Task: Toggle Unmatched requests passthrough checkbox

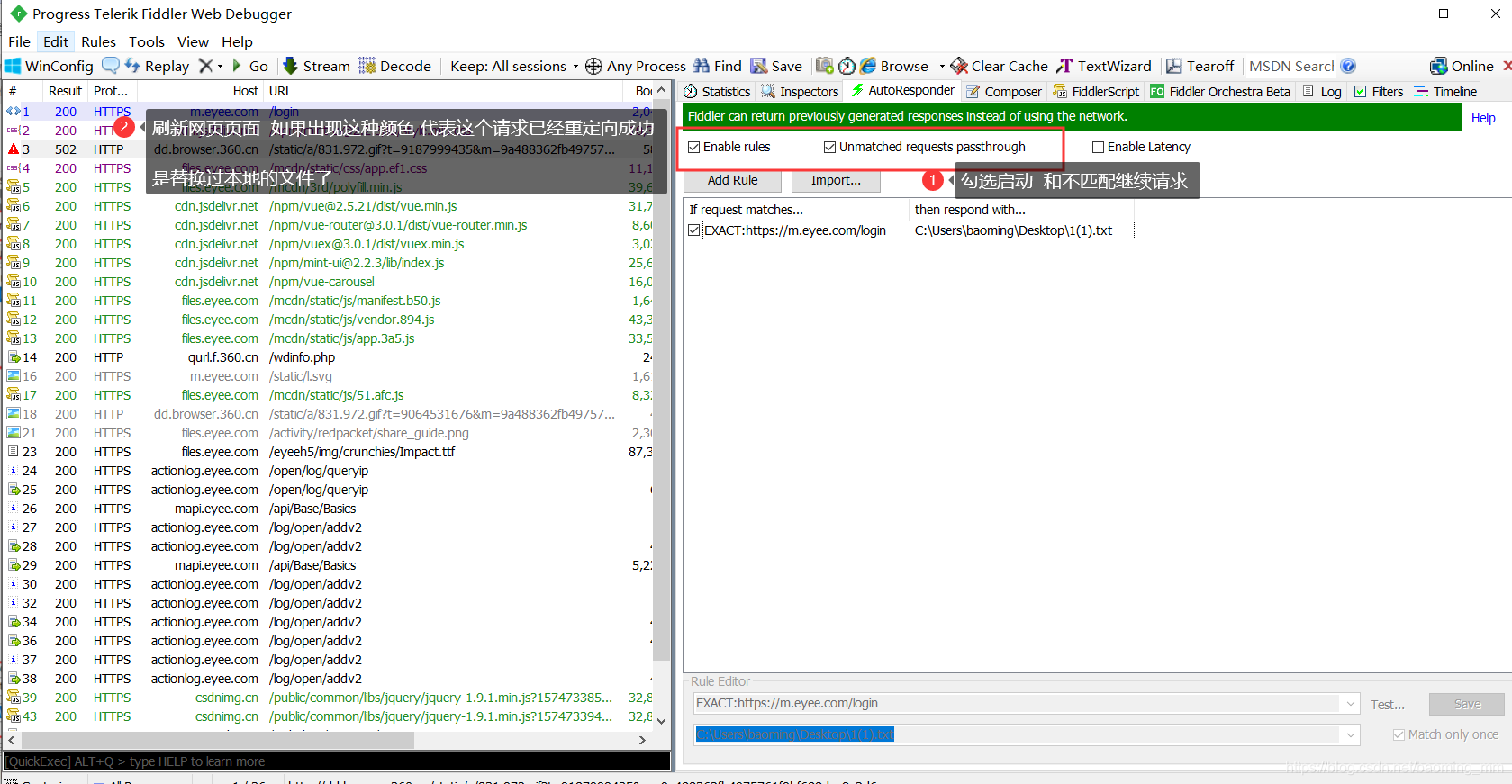Action: point(829,147)
